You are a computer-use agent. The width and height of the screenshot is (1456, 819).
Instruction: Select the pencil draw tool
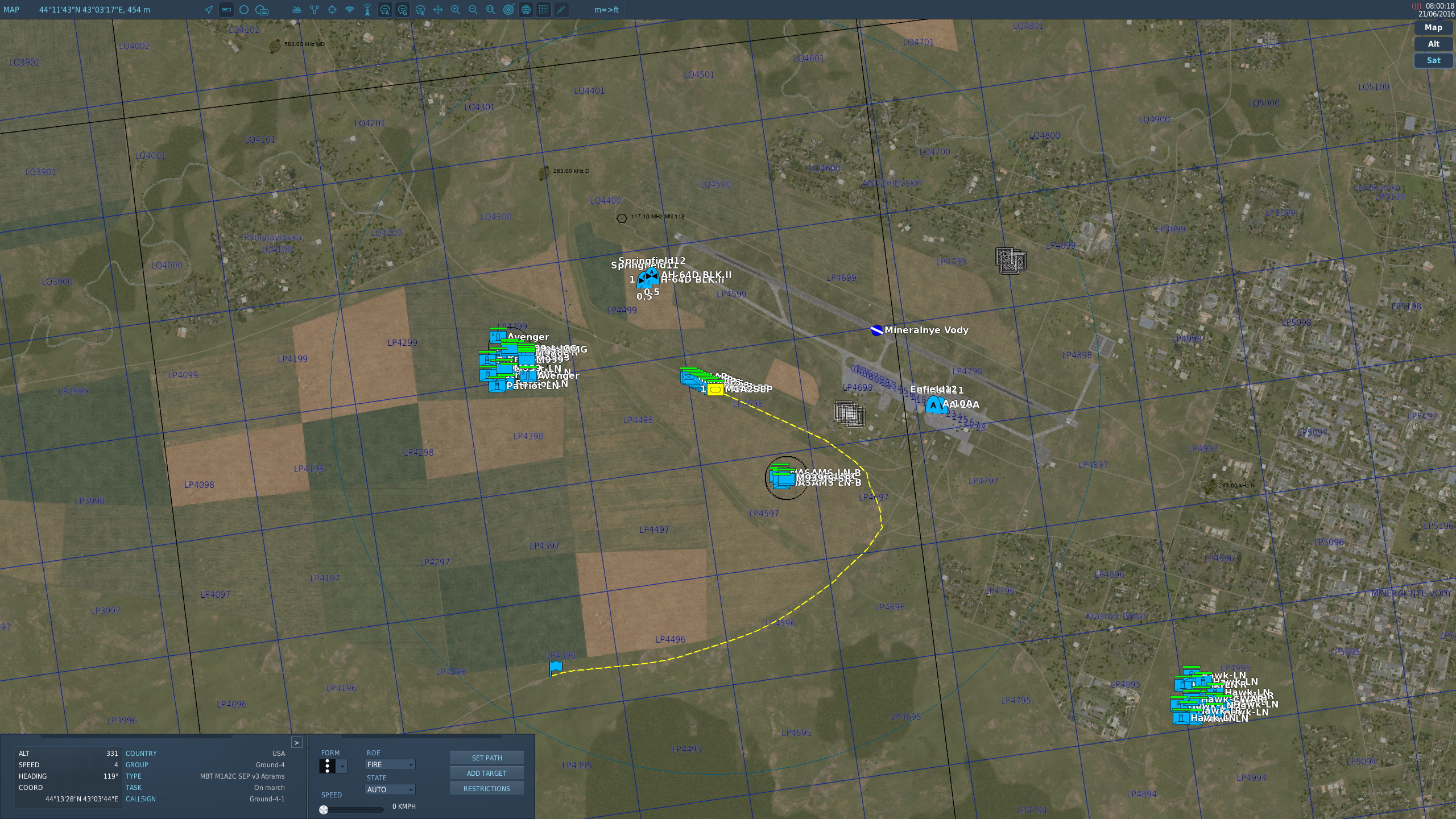click(561, 10)
